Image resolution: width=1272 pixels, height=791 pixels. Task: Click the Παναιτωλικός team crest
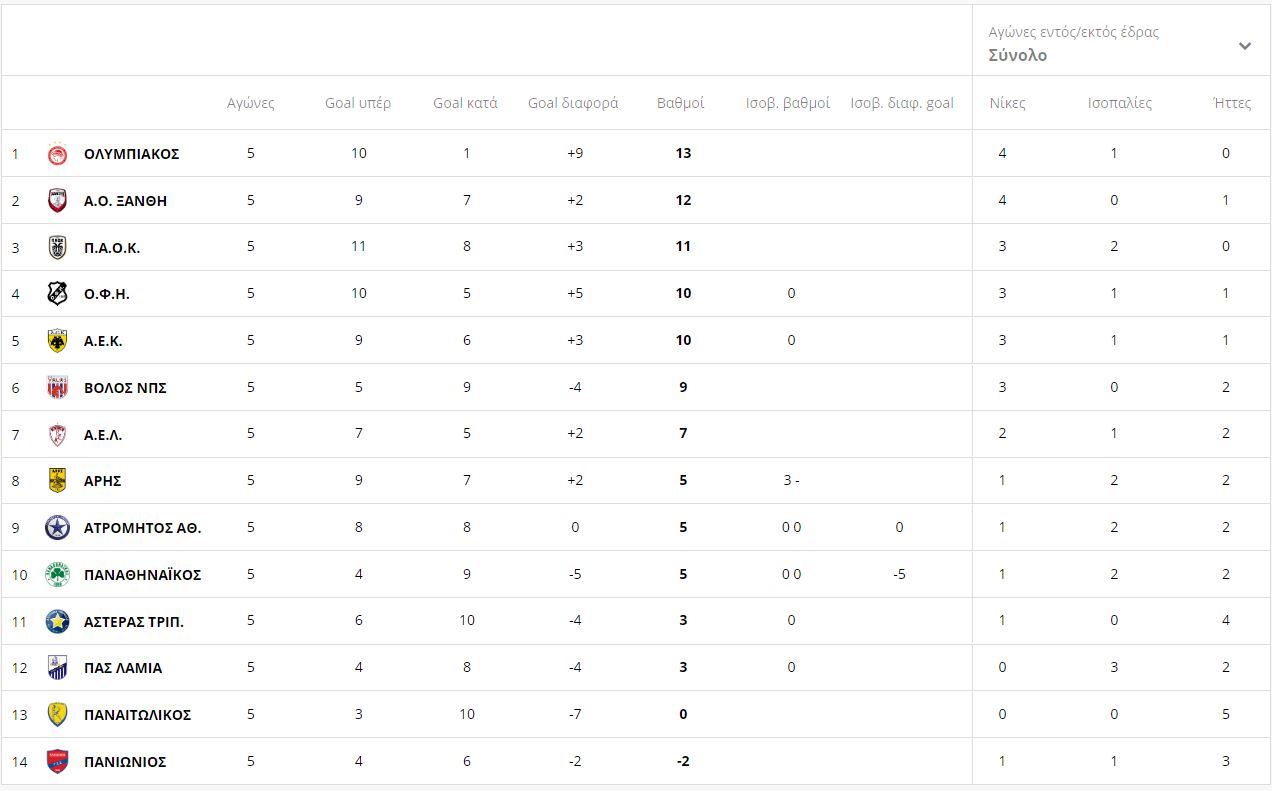tap(58, 715)
